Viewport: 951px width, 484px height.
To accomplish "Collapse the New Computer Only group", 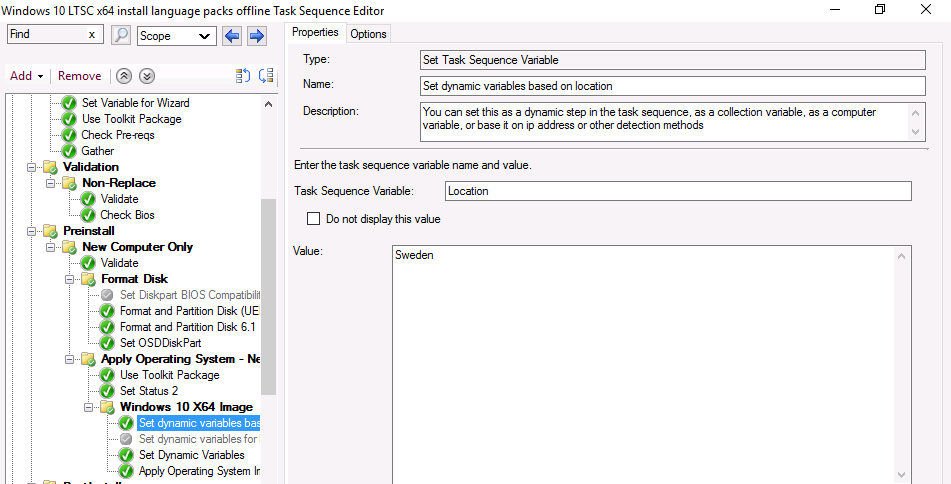I will [x=50, y=247].
